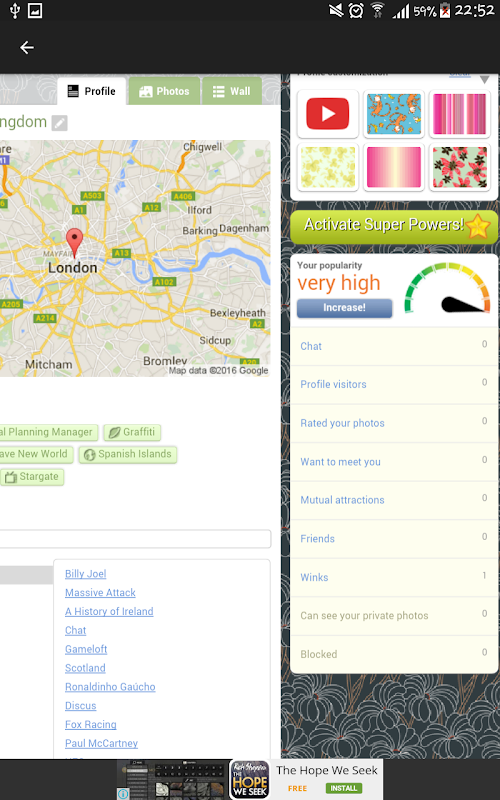Select the Graffiti interest tag

pyautogui.click(x=132, y=432)
